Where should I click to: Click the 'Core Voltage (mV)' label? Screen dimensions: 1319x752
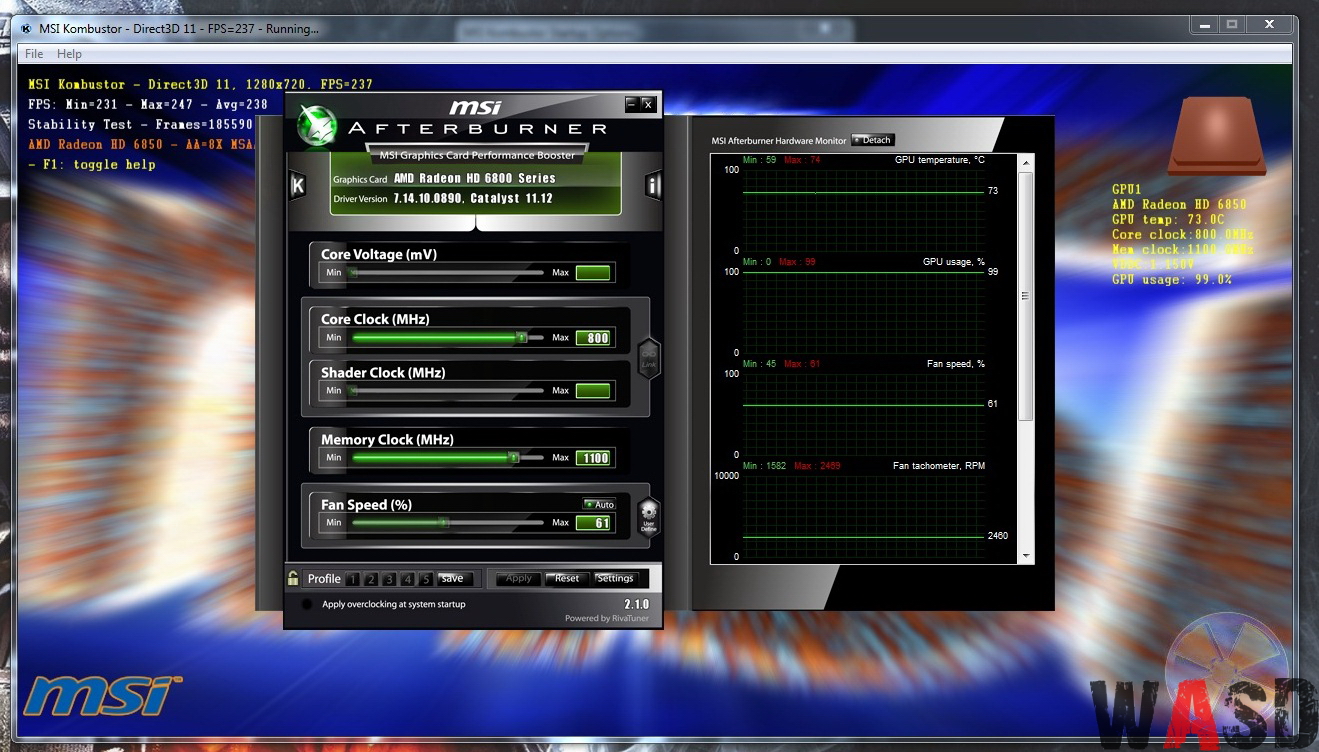coord(379,254)
